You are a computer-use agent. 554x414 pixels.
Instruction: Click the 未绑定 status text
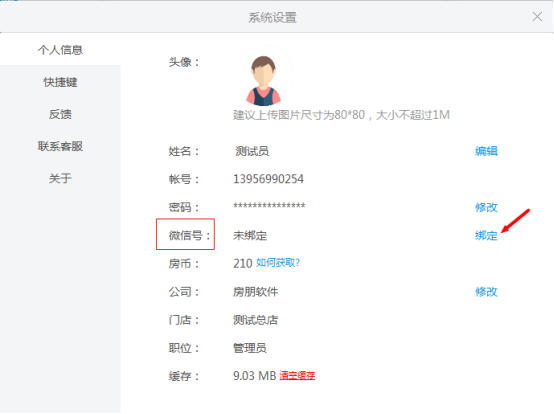pos(250,236)
